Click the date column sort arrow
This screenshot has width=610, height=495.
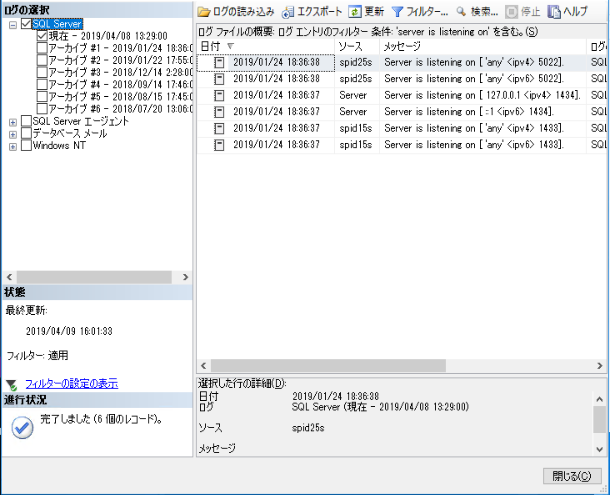click(230, 46)
